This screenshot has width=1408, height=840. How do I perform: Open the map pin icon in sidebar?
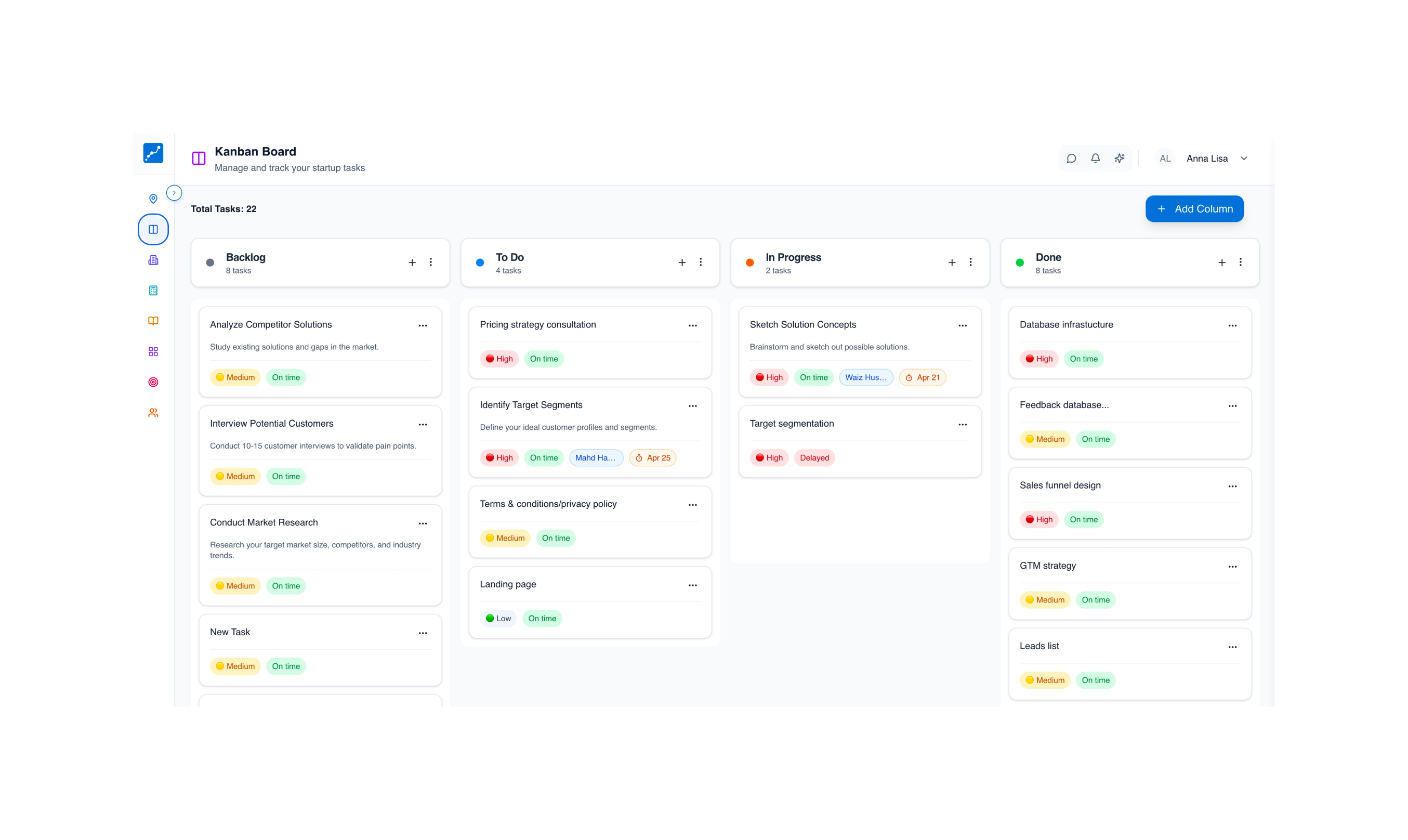click(153, 199)
